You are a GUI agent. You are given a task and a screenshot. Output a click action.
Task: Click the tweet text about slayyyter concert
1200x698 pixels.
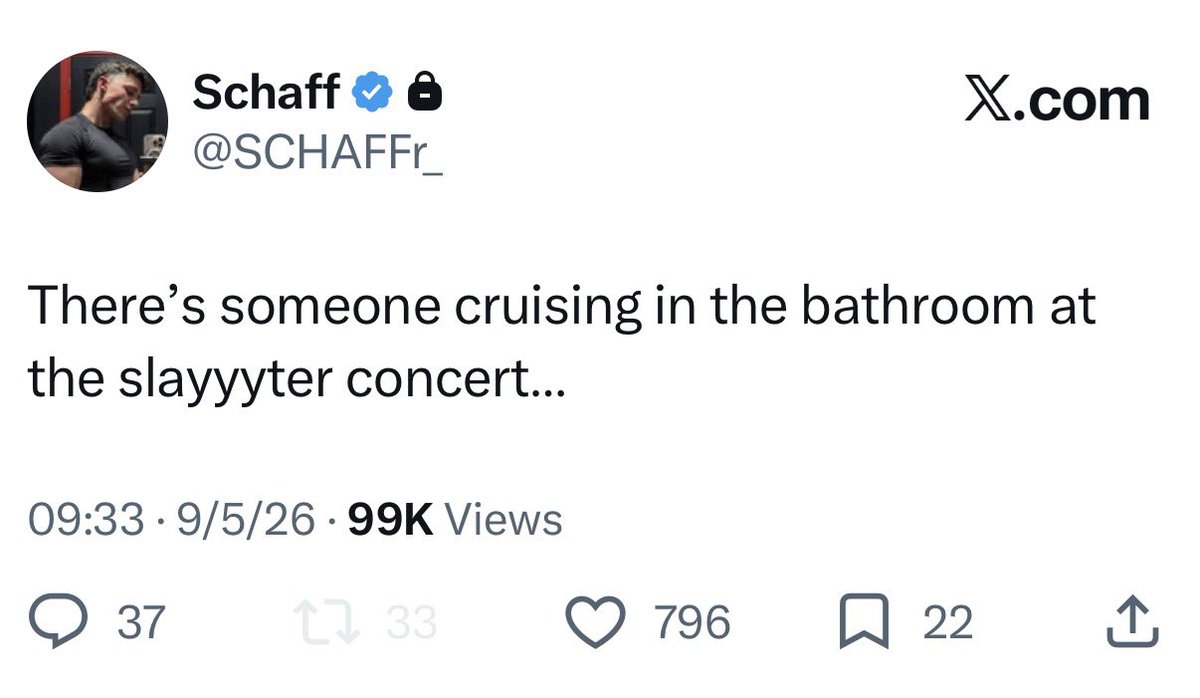(561, 342)
